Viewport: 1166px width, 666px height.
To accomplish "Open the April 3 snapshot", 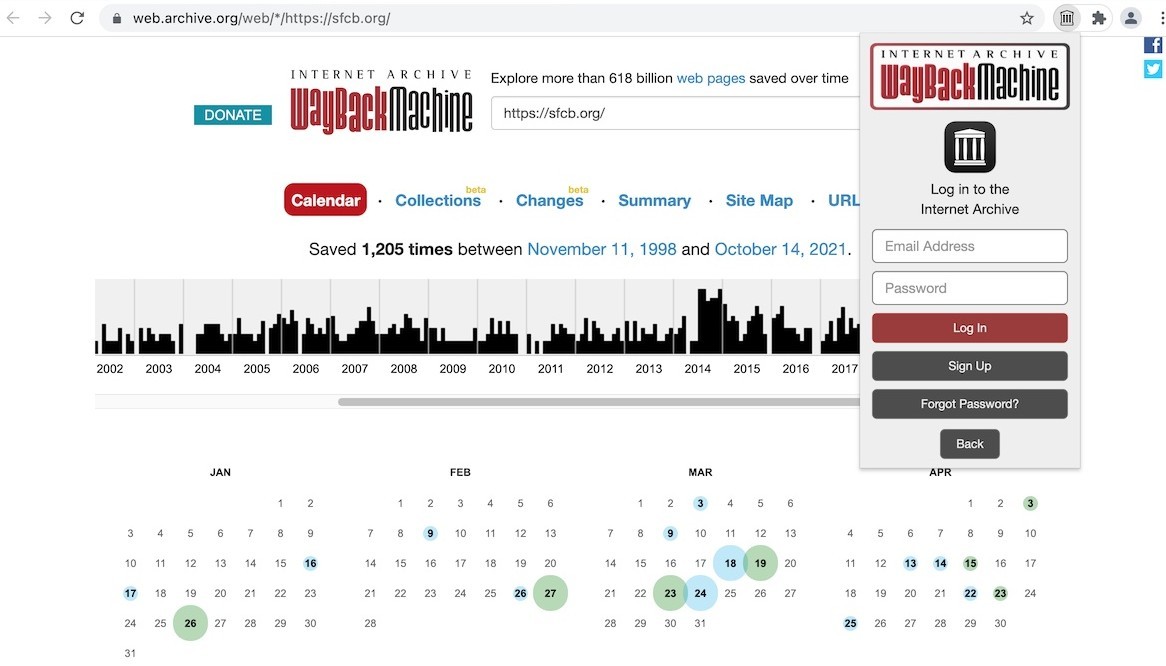I will (1030, 503).
